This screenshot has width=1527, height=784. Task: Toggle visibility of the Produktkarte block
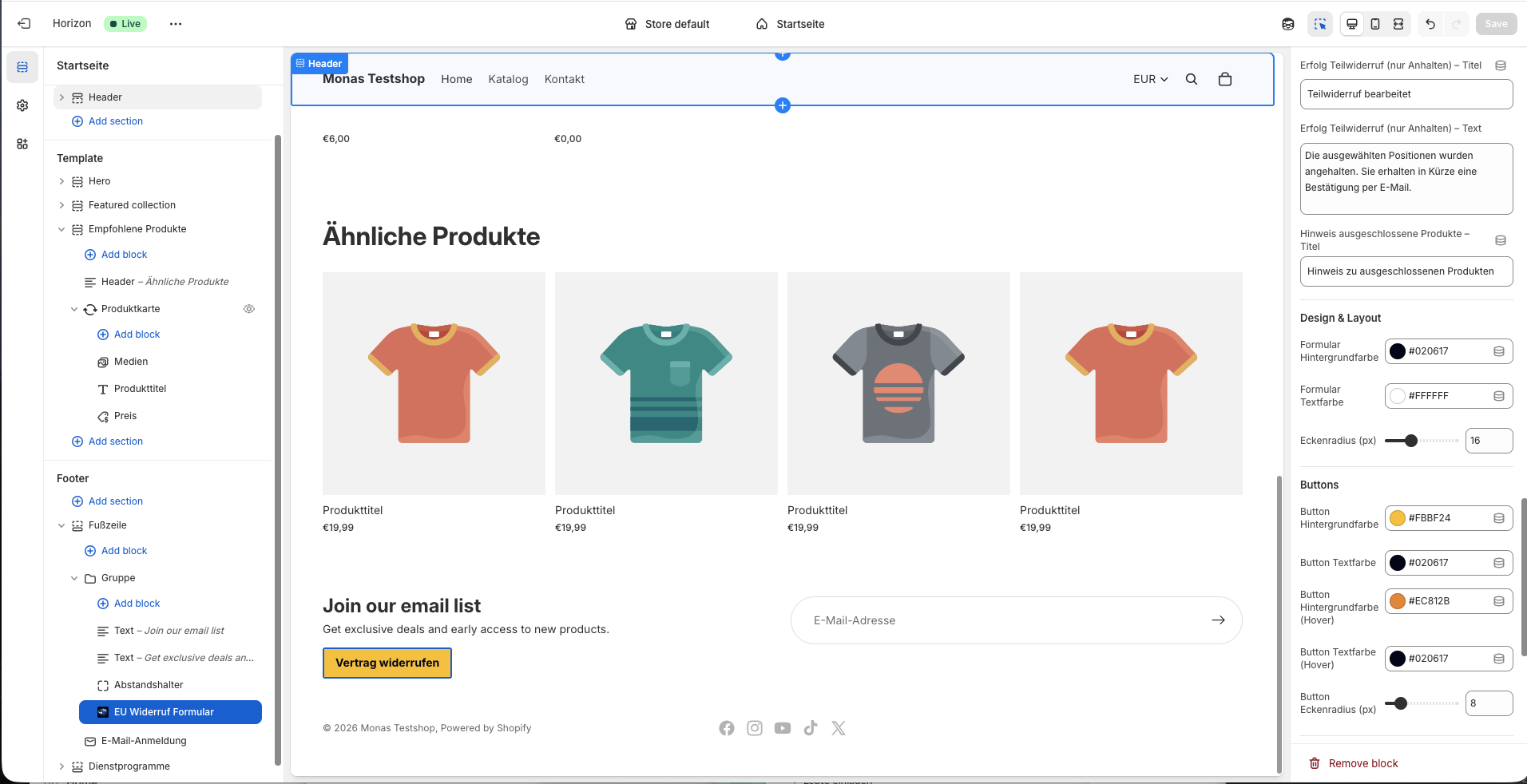coord(249,309)
